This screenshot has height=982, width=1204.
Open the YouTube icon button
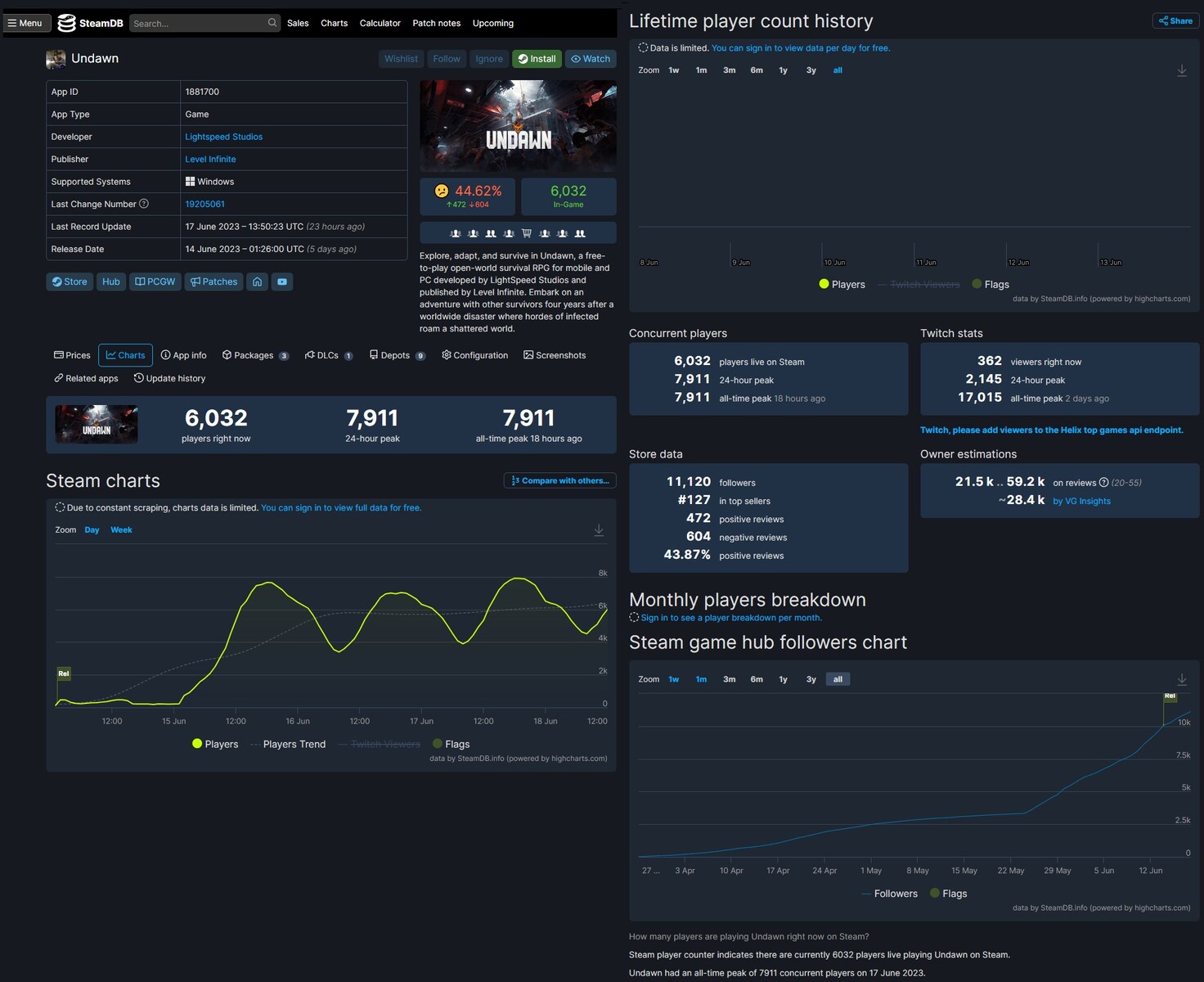[282, 282]
